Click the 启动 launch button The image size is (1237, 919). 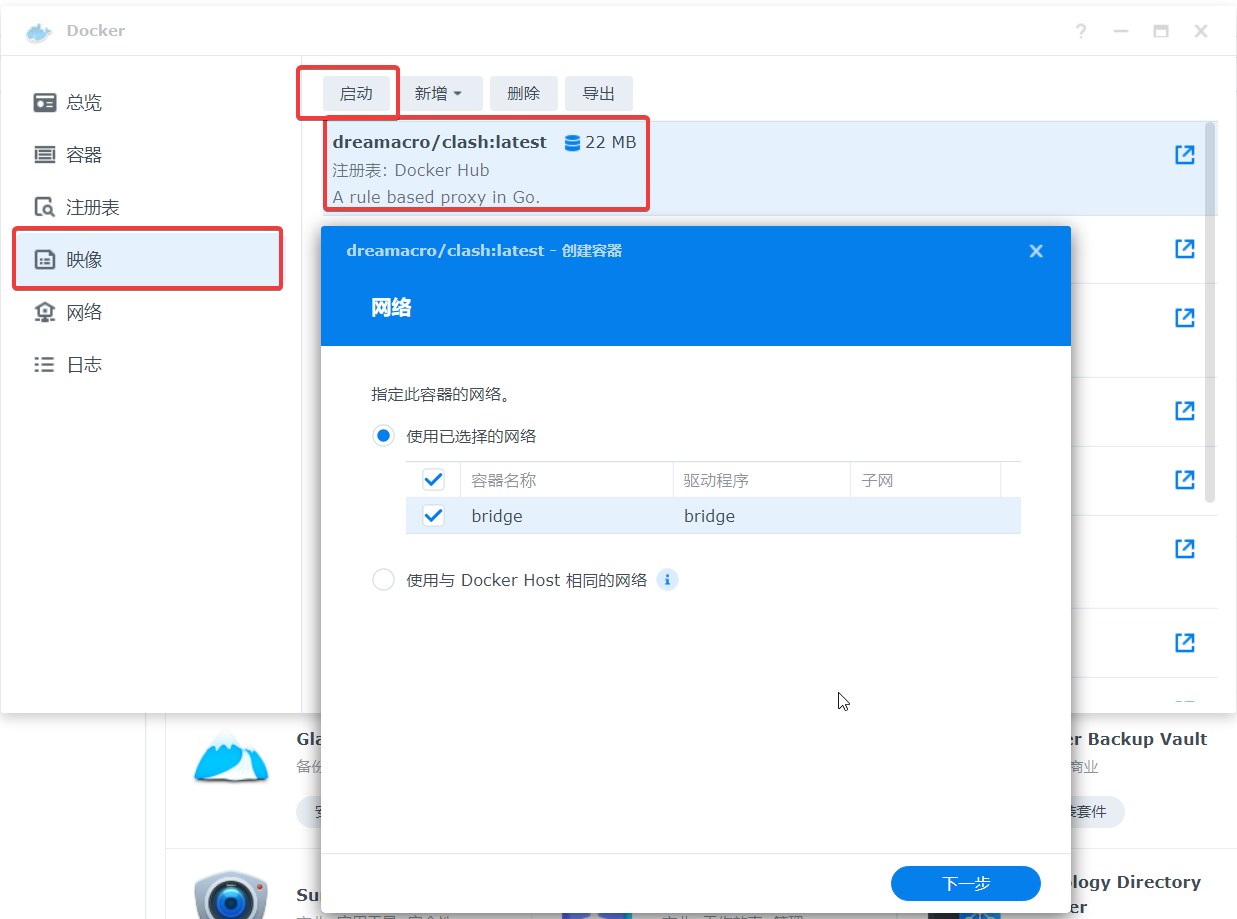[356, 93]
